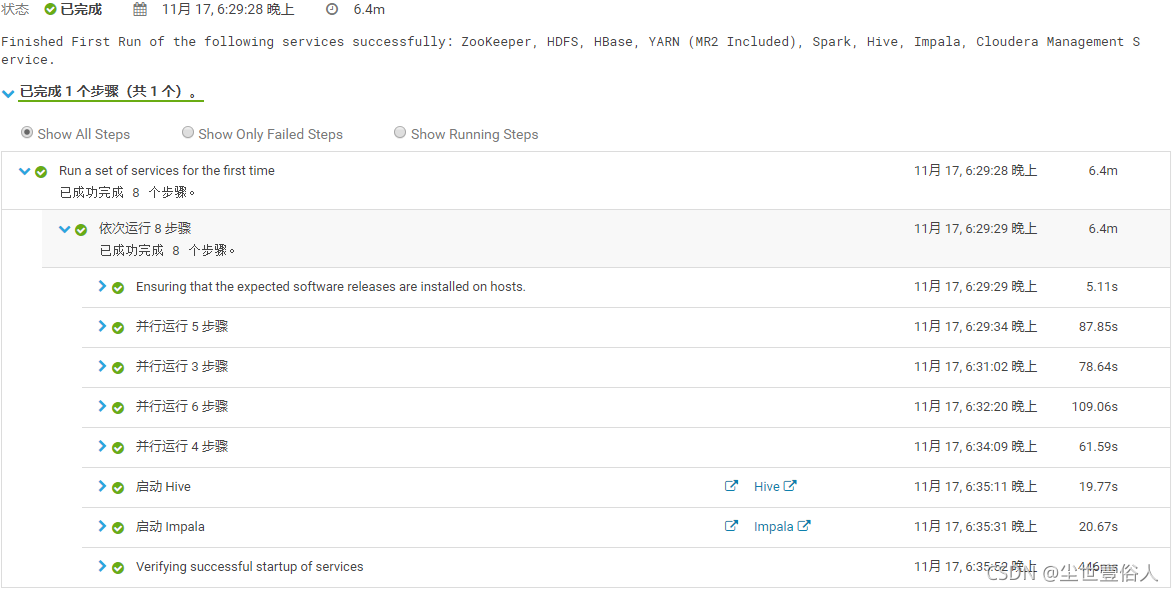Expand the 并行运行 5 步骤 row
Screen dimensions: 1174x591
(x=103, y=326)
